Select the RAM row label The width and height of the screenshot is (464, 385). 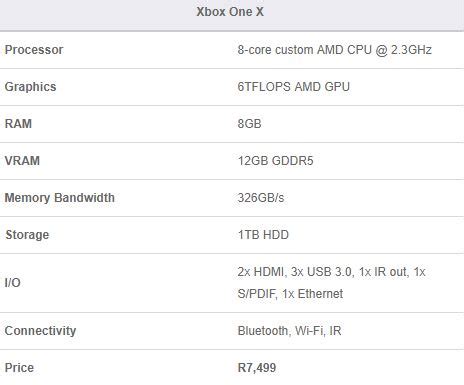coord(18,124)
